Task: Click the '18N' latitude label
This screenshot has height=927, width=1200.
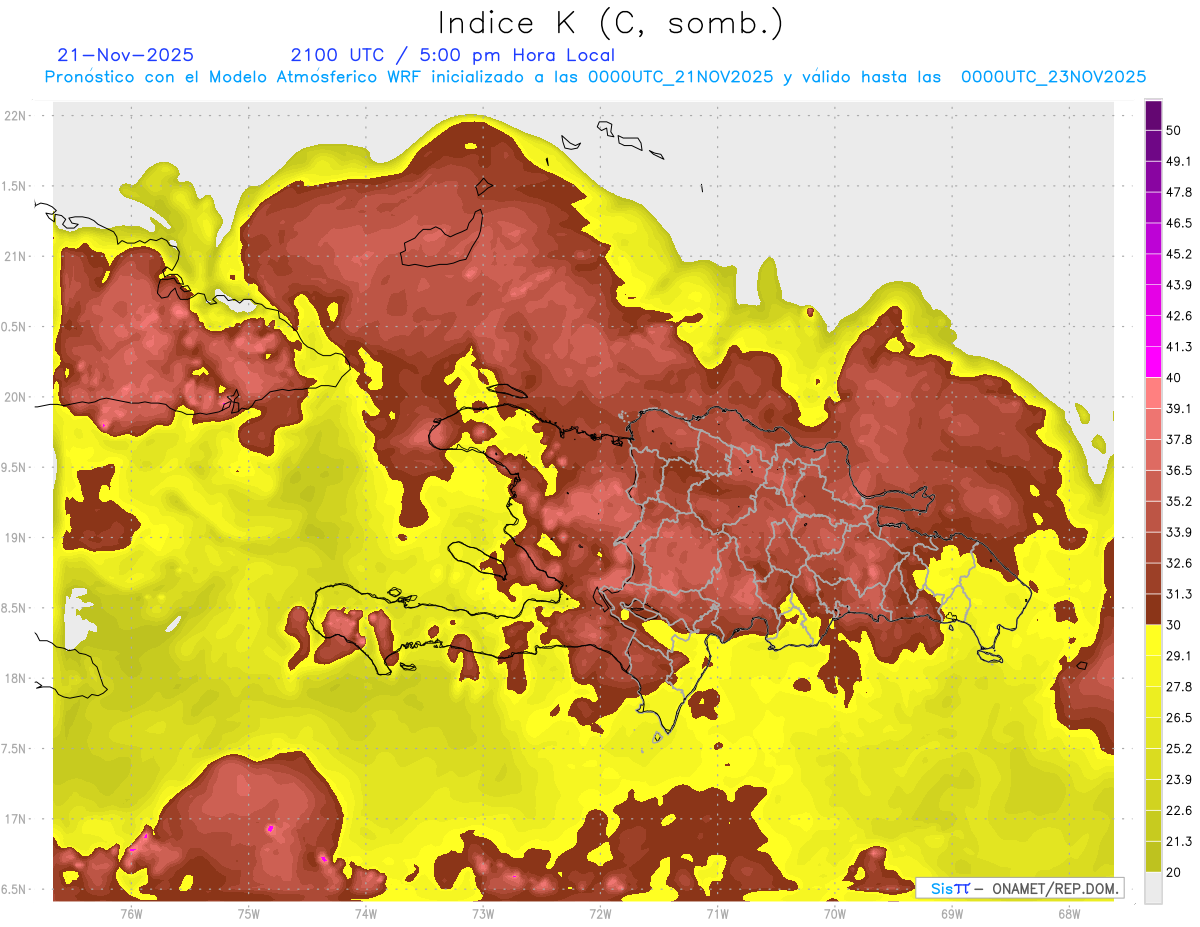Action: click(x=14, y=678)
